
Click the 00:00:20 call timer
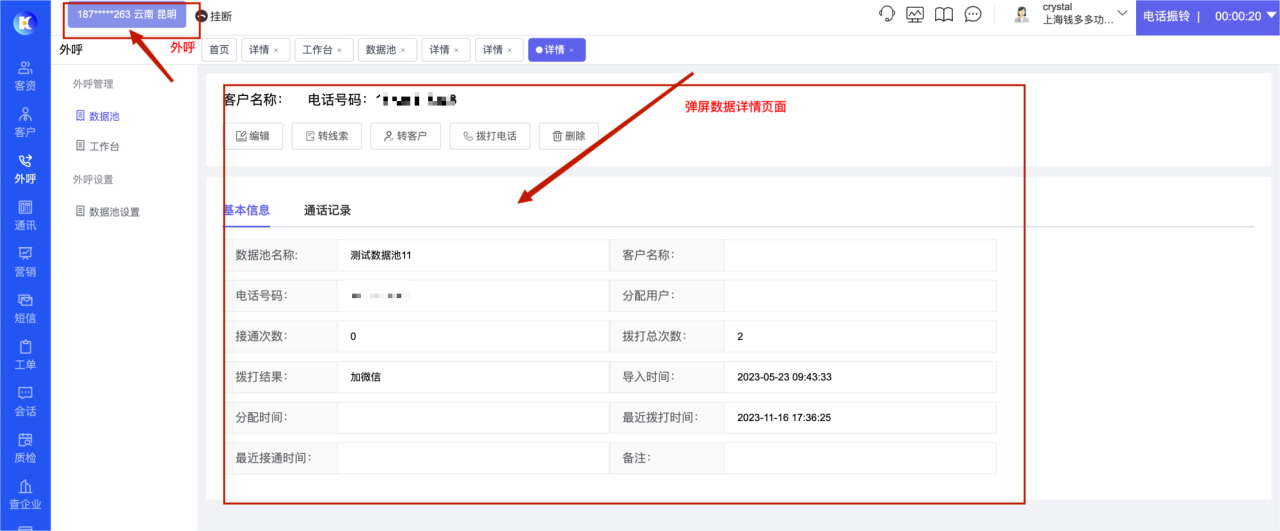[x=1238, y=16]
